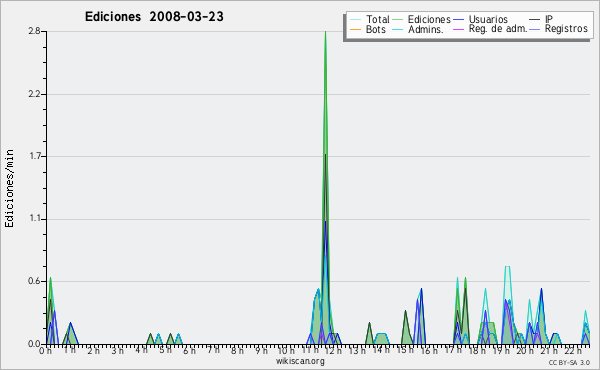Click the '16 h' x-axis label

[429, 351]
